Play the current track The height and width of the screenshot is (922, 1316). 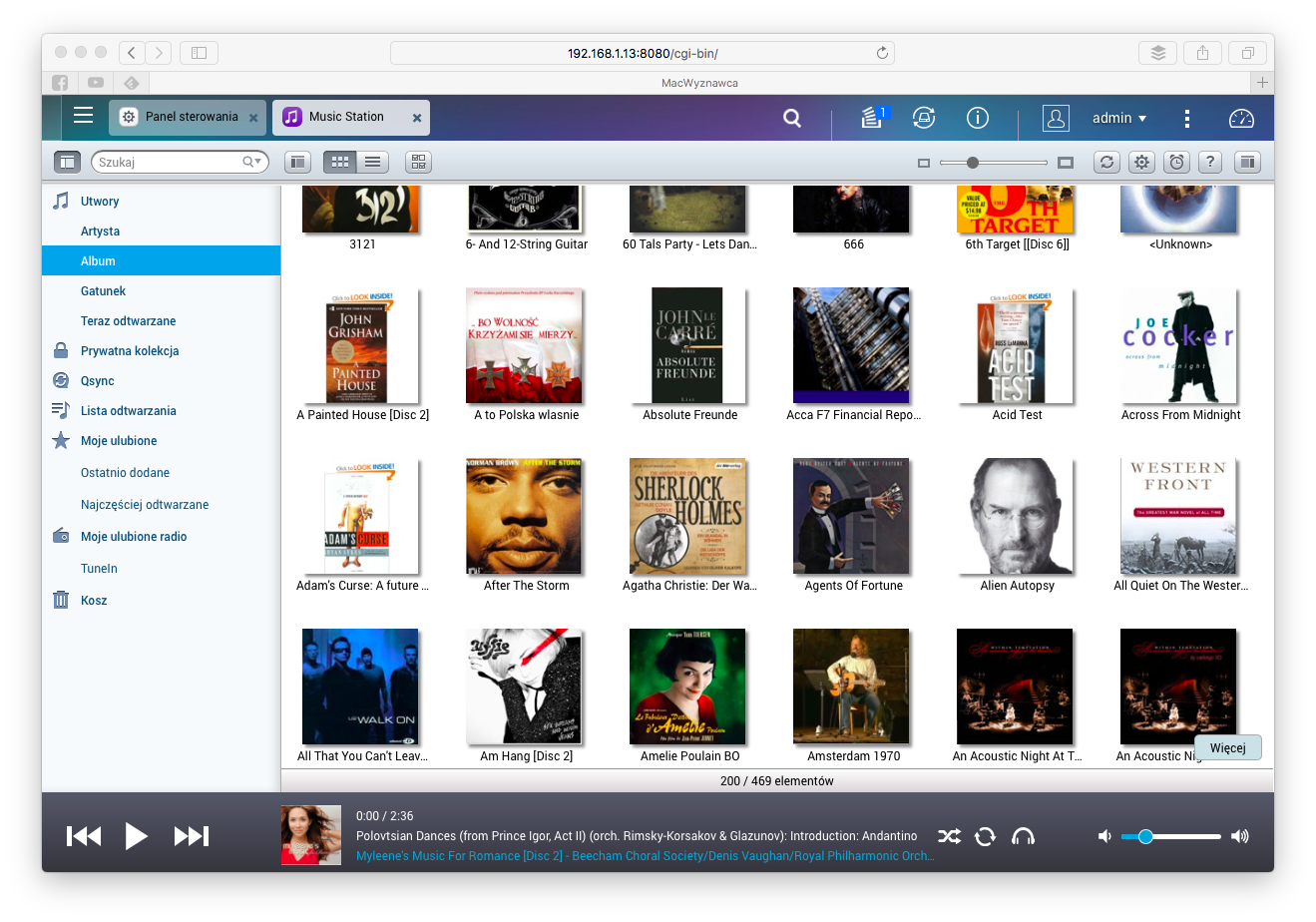point(137,836)
